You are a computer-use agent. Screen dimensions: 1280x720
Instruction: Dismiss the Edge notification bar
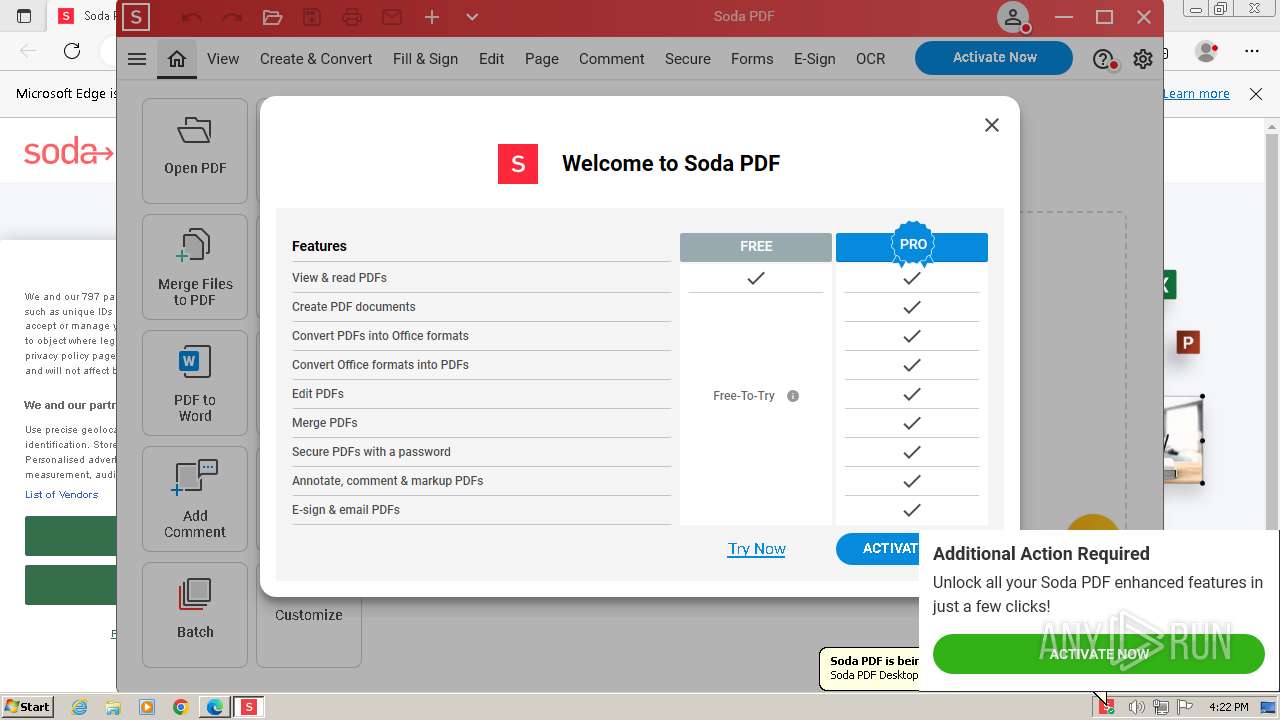point(1256,94)
